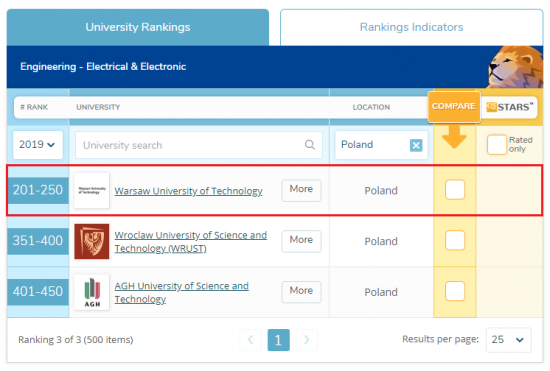Tick compare checkbox for Warsaw University of Technology

[x=455, y=190]
